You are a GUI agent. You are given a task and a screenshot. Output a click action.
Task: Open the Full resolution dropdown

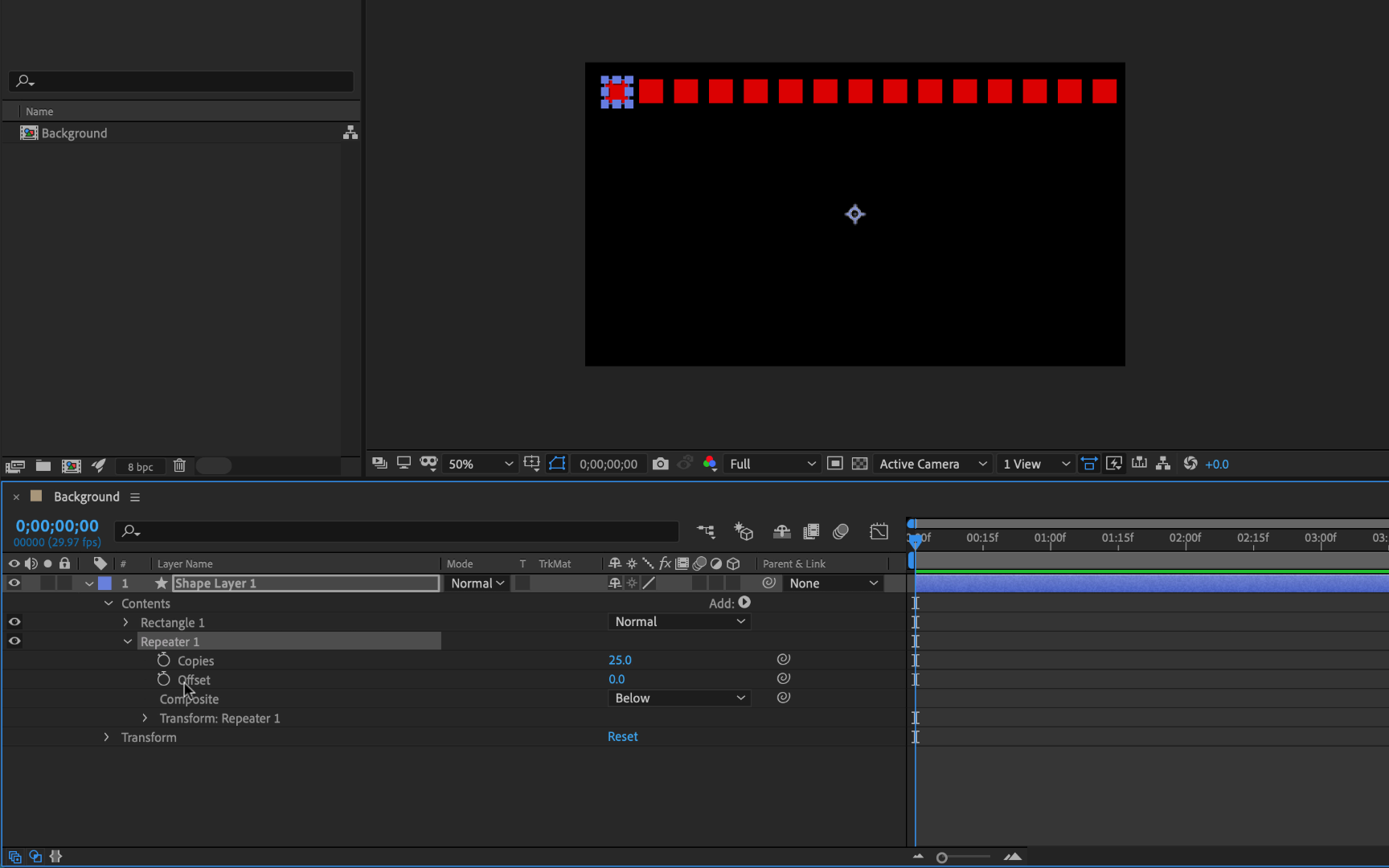[772, 464]
